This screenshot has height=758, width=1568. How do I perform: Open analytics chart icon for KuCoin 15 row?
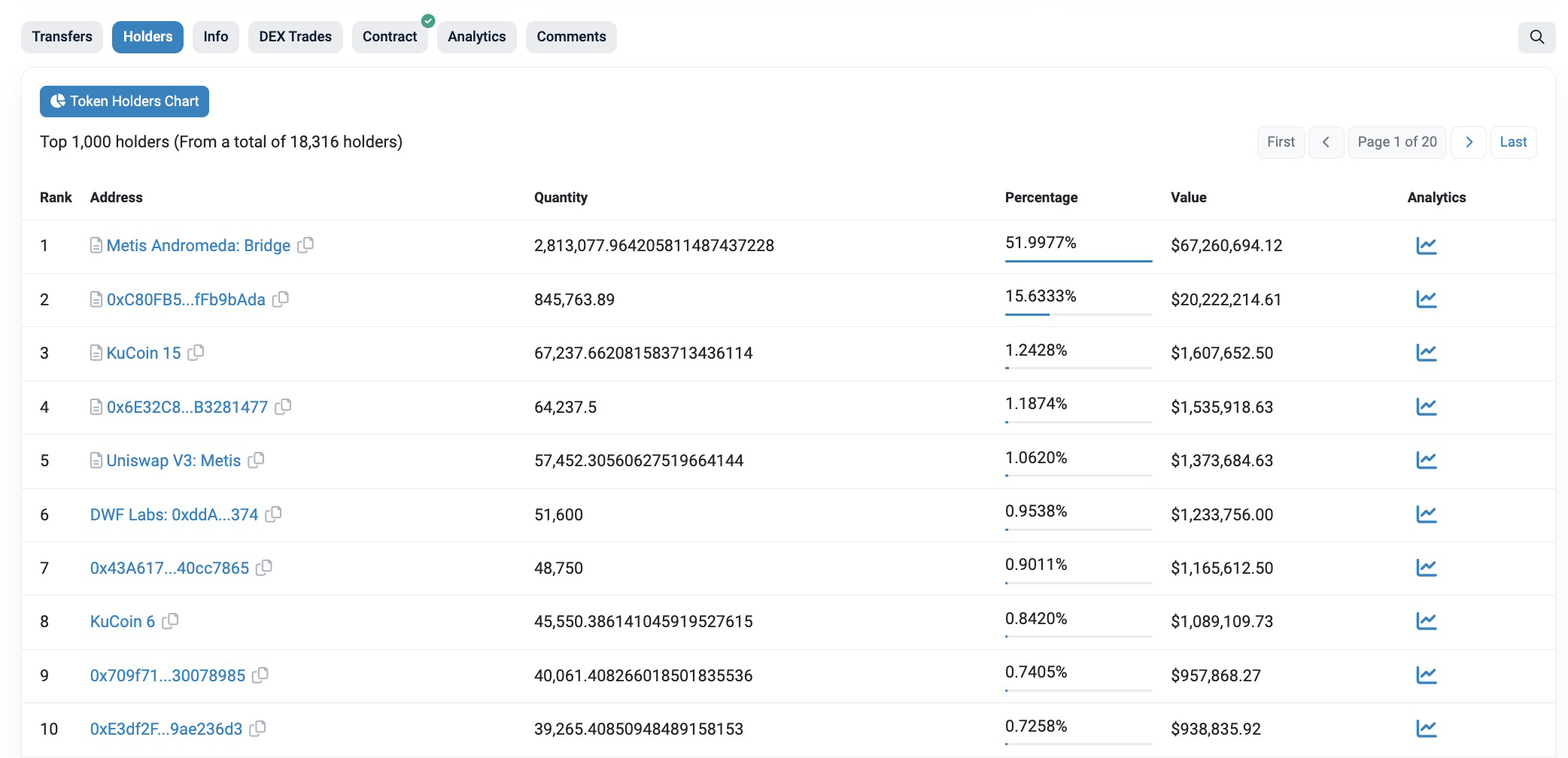tap(1426, 353)
